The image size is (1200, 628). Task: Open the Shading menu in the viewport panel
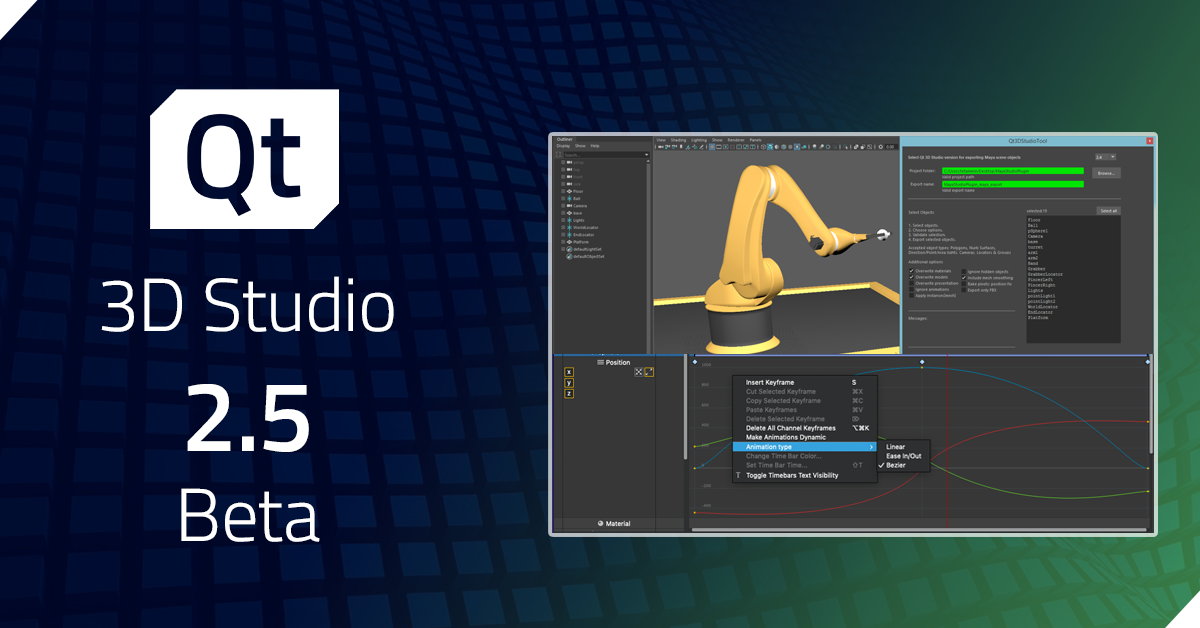click(x=678, y=140)
